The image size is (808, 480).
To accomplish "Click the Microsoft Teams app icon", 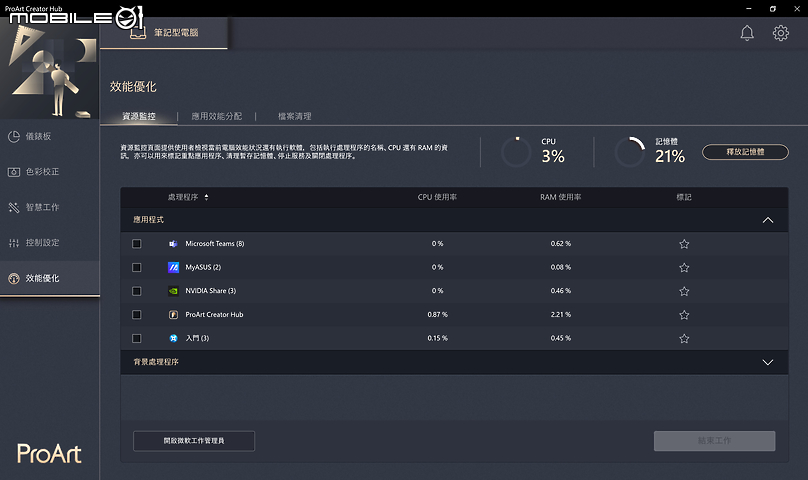I will (173, 244).
